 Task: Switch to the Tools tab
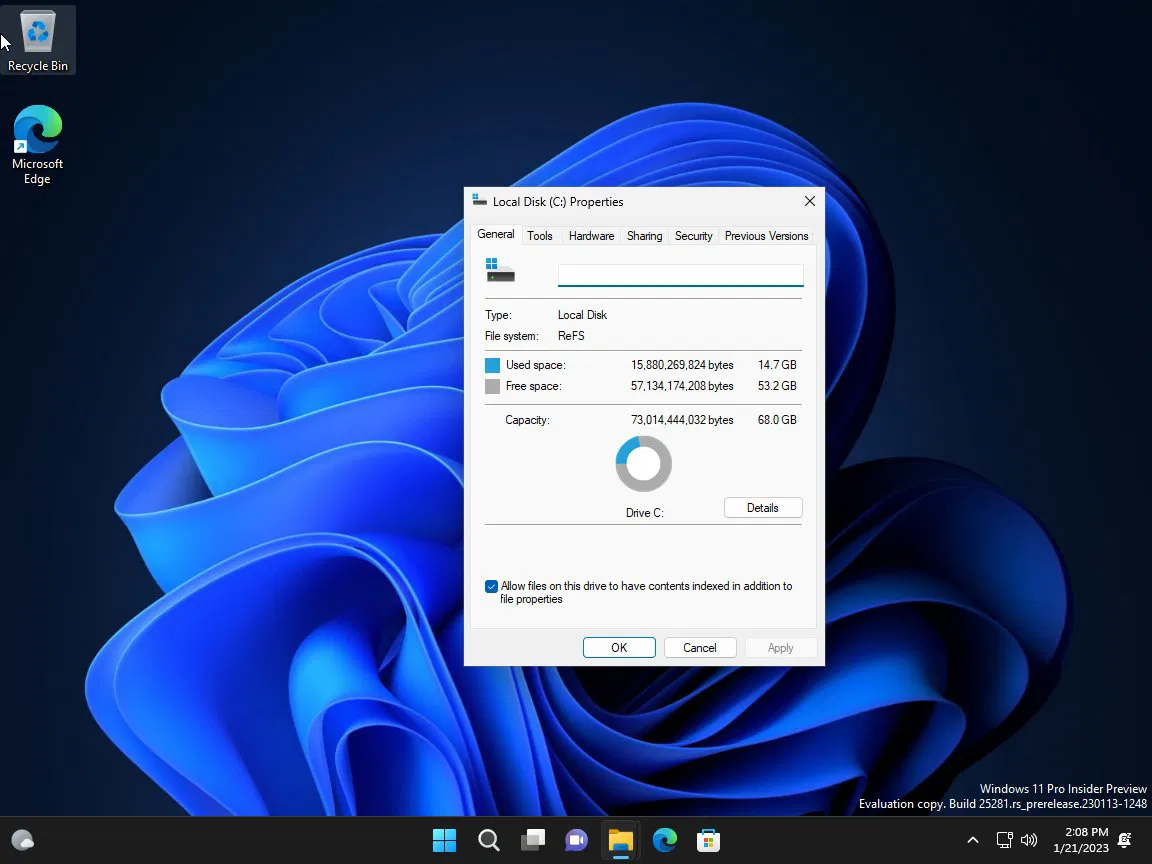(x=540, y=236)
